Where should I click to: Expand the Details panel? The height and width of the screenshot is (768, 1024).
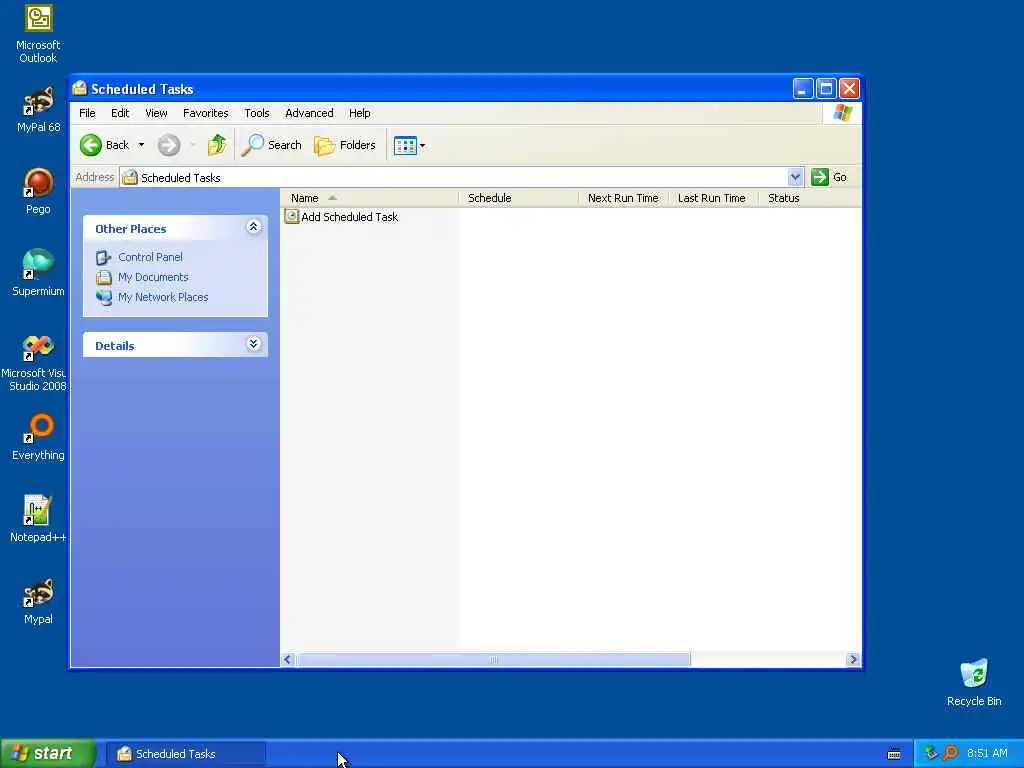[x=253, y=344]
